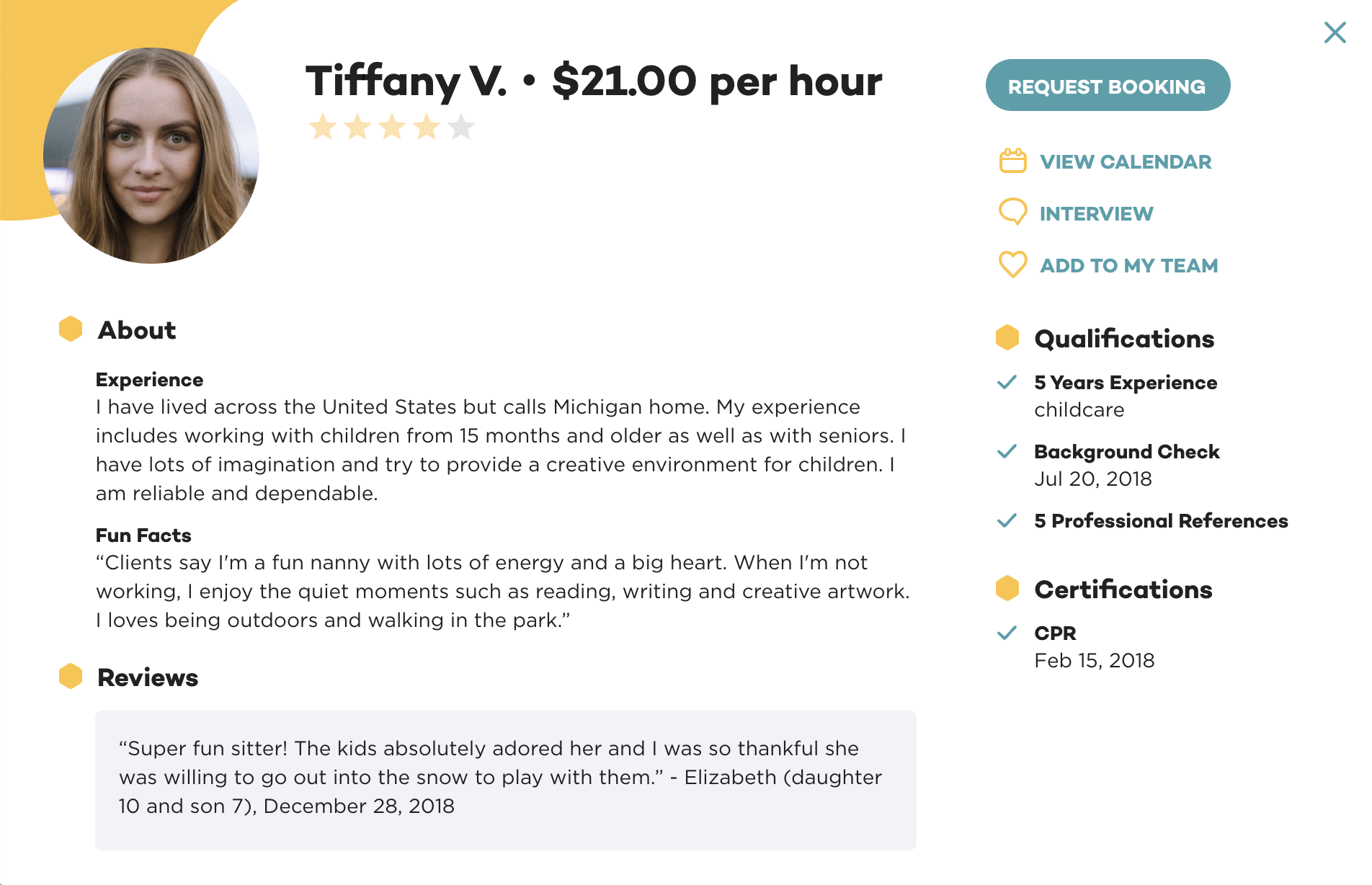Open the View Calendar link

[x=1125, y=162]
